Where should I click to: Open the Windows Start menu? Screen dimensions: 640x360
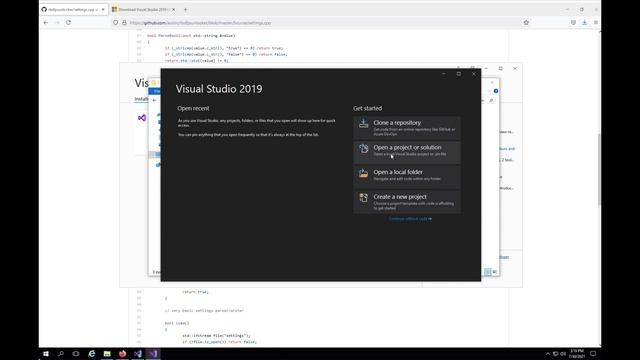pyautogui.click(x=46, y=354)
